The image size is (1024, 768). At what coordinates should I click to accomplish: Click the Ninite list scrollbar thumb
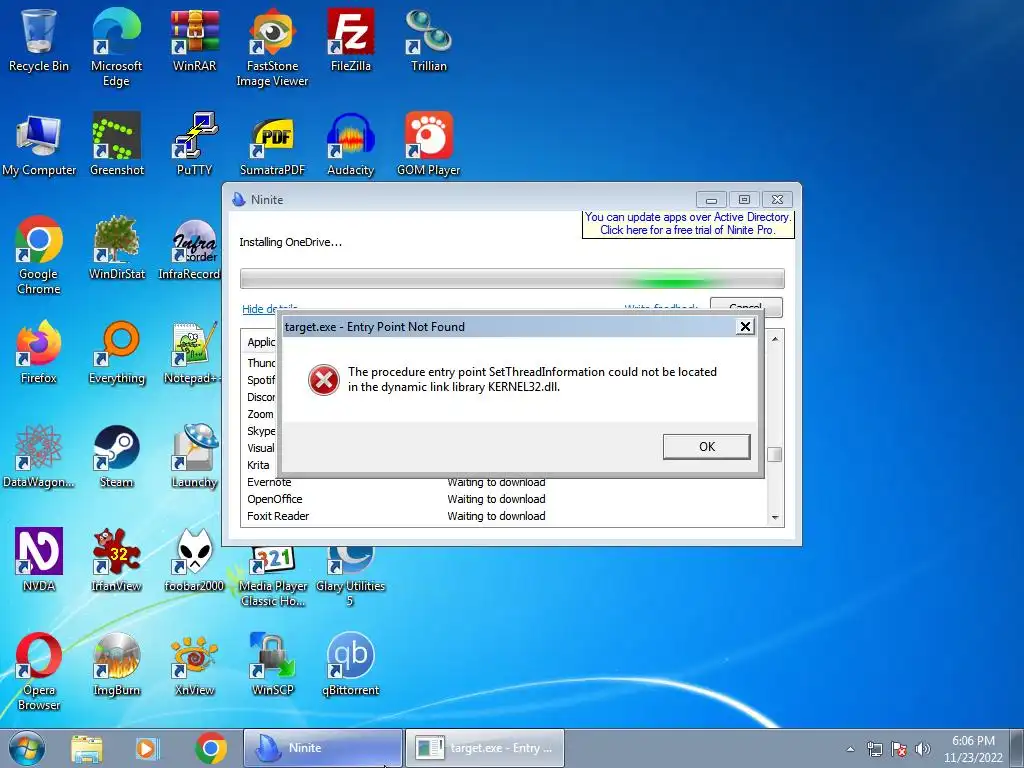pos(775,455)
